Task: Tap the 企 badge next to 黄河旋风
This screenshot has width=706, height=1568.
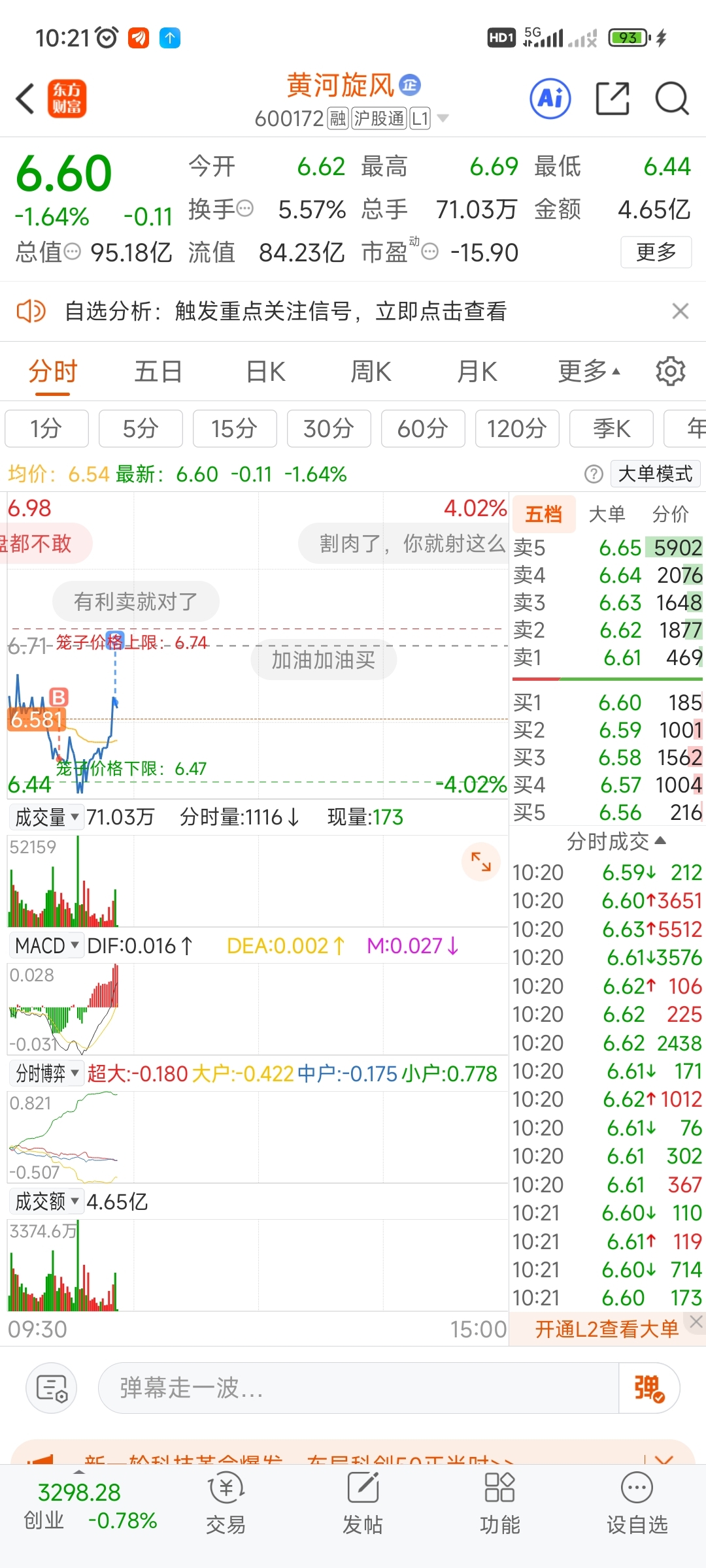Action: (410, 85)
